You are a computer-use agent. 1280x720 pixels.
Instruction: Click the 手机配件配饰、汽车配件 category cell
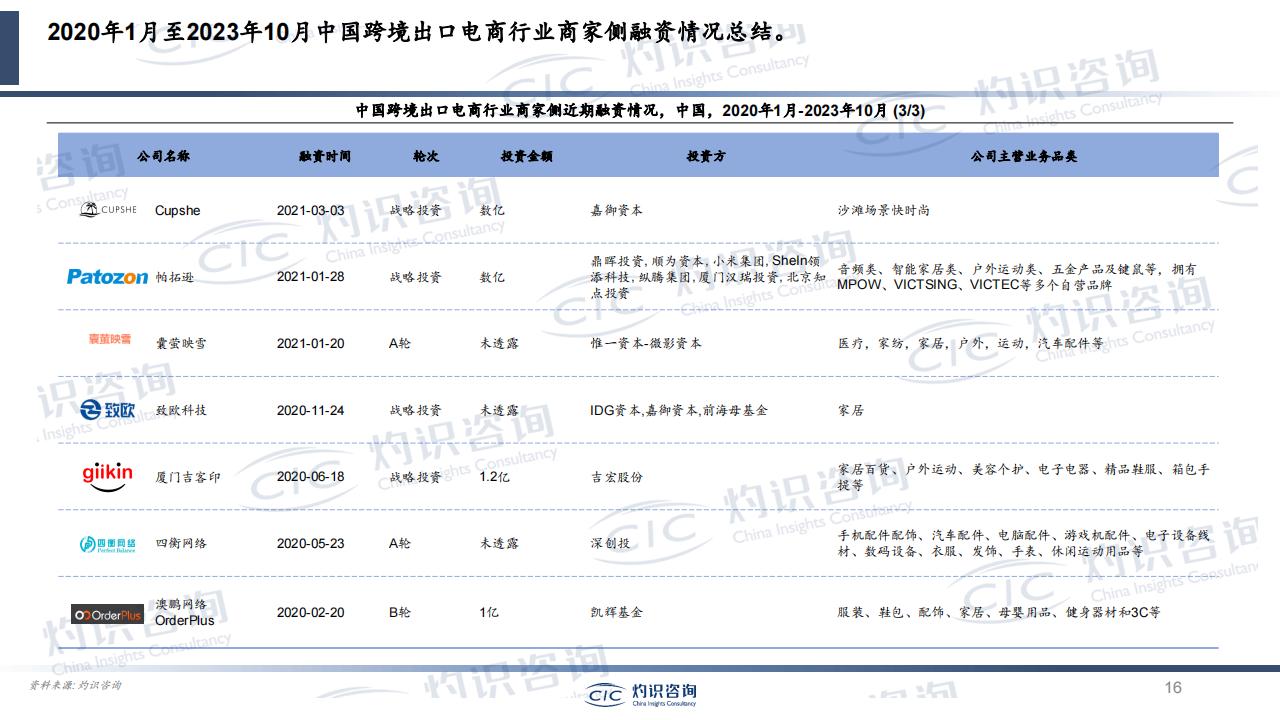(x=1024, y=543)
